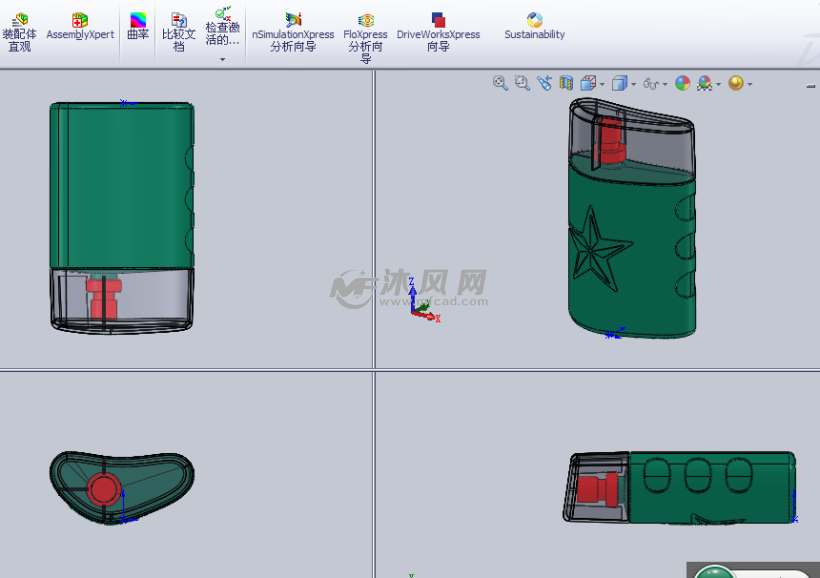Viewport: 820px width, 578px height.
Task: Click the Previous View icon
Action: pyautogui.click(x=544, y=83)
